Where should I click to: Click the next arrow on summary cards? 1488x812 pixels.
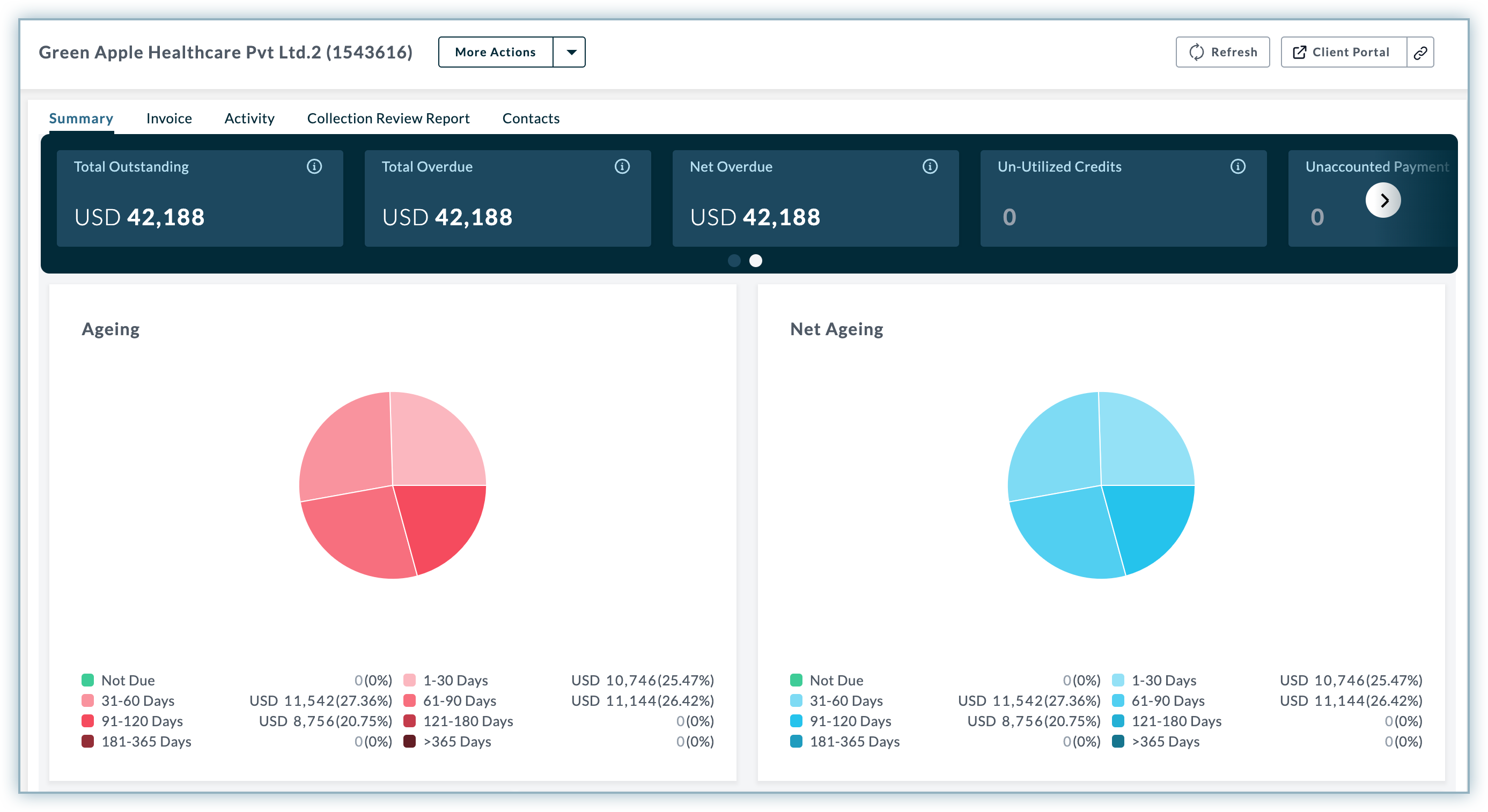tap(1383, 201)
